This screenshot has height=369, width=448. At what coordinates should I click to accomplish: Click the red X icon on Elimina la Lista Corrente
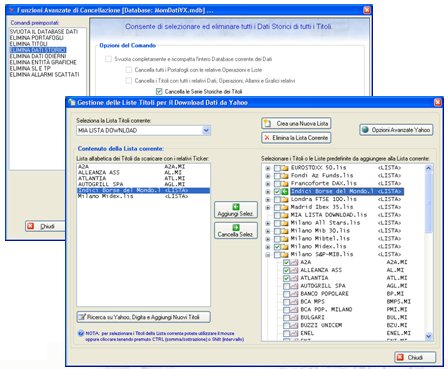click(x=267, y=138)
